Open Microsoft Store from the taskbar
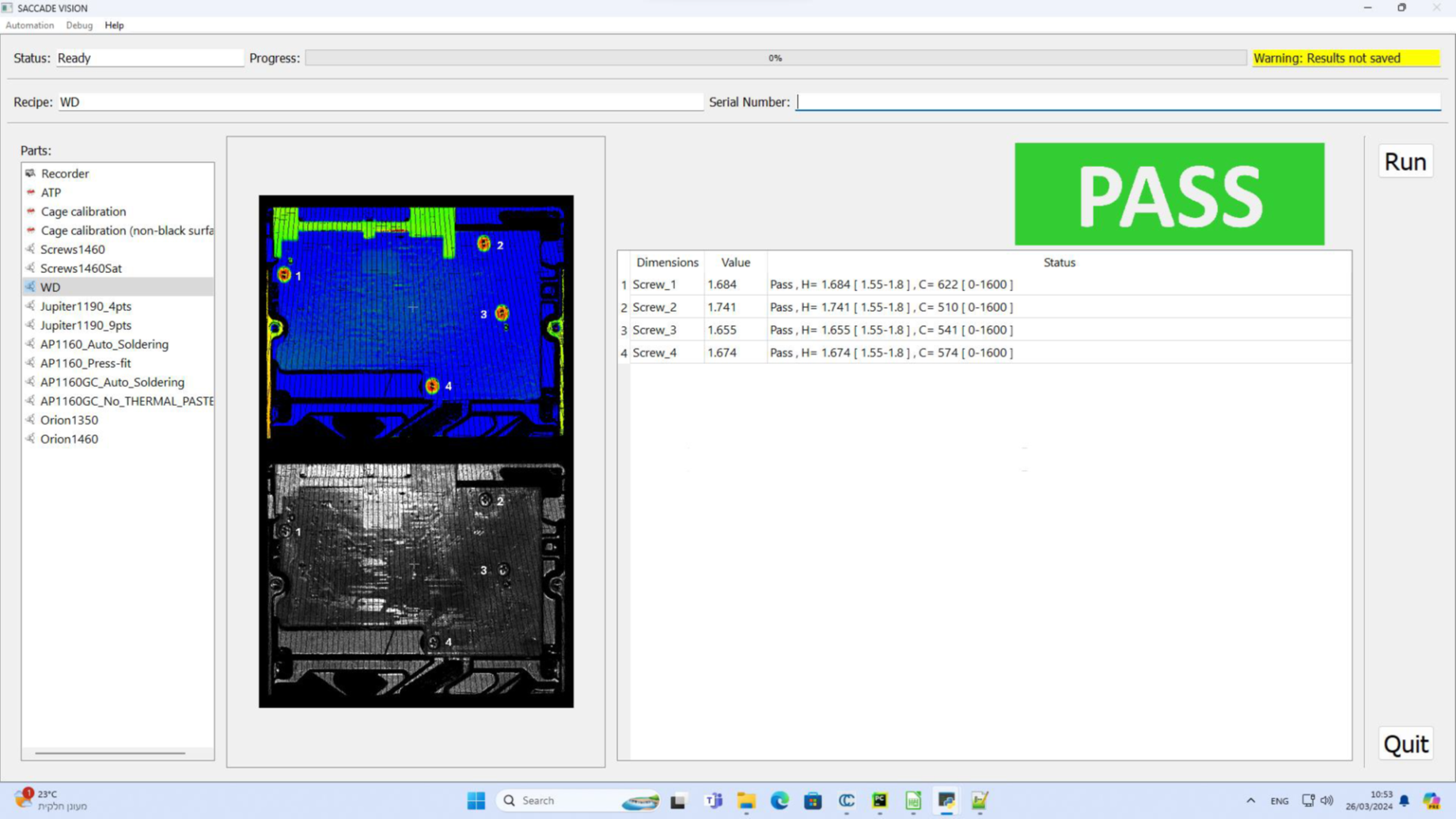 tap(813, 801)
